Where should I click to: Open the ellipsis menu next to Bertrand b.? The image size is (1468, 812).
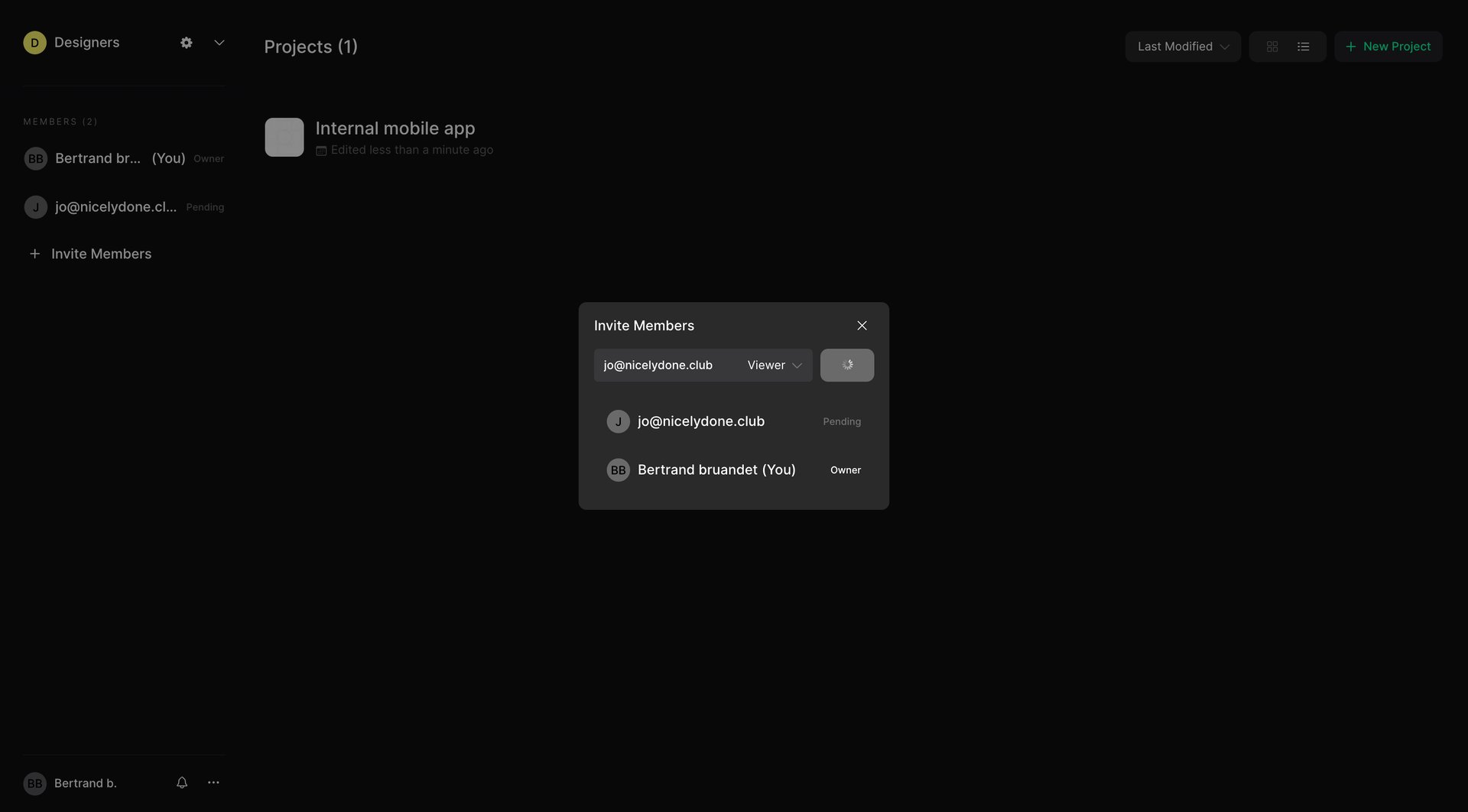click(213, 782)
